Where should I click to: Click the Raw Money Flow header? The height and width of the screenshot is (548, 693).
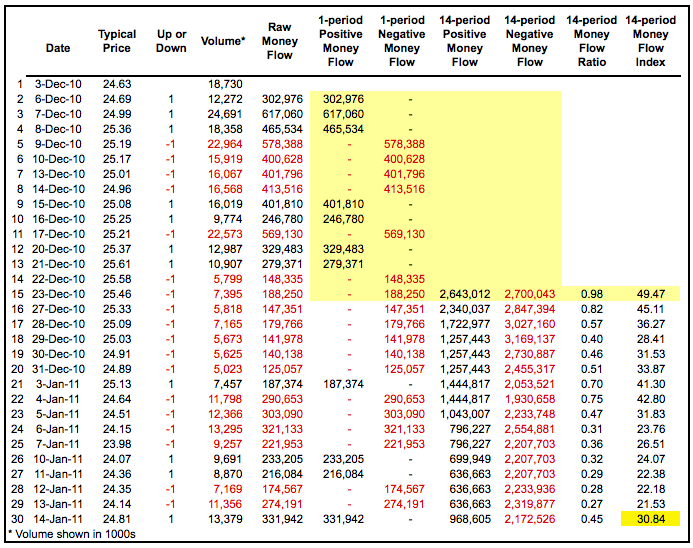click(x=280, y=41)
